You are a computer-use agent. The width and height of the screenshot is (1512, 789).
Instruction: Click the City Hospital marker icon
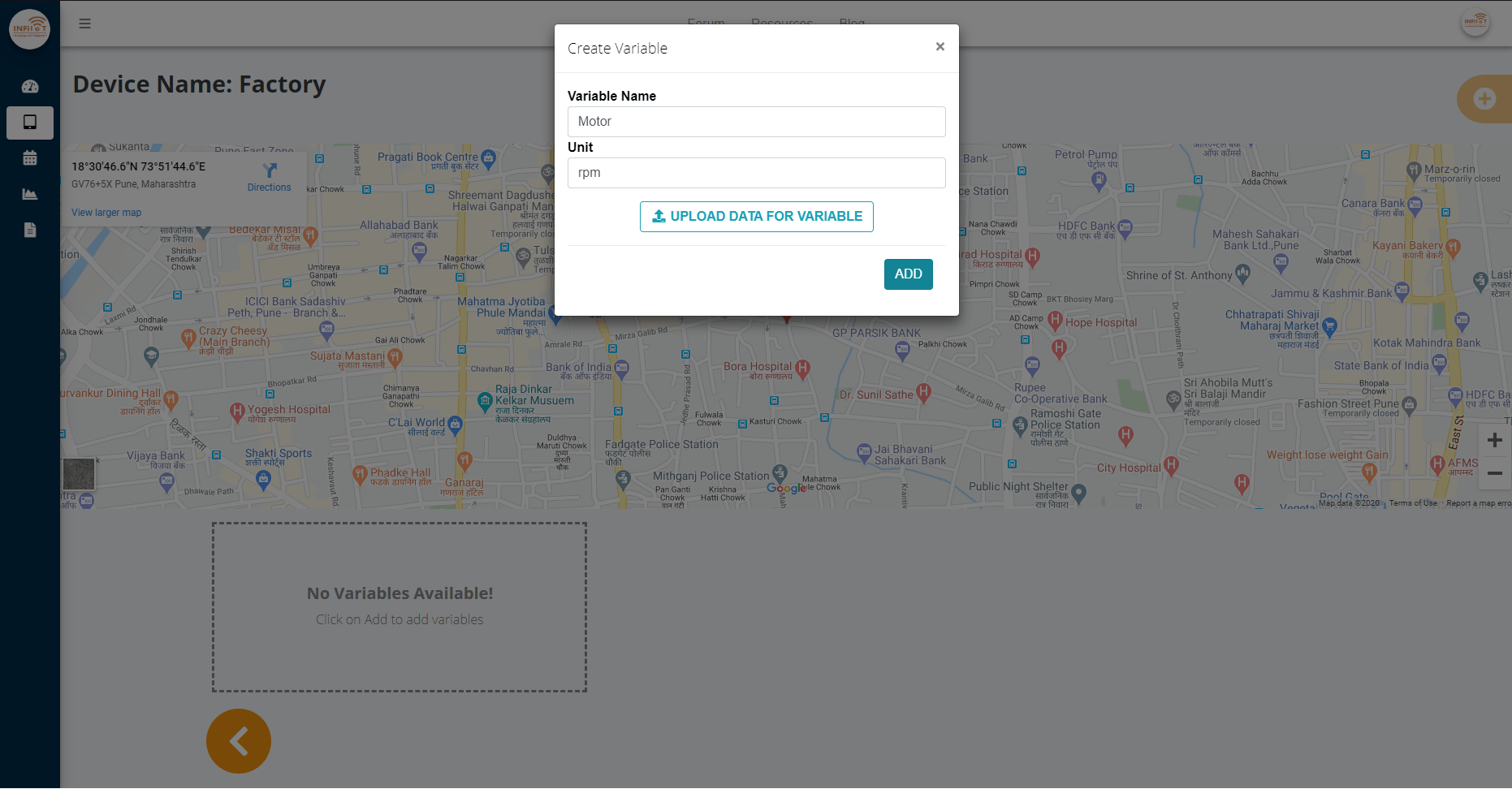tap(1170, 465)
